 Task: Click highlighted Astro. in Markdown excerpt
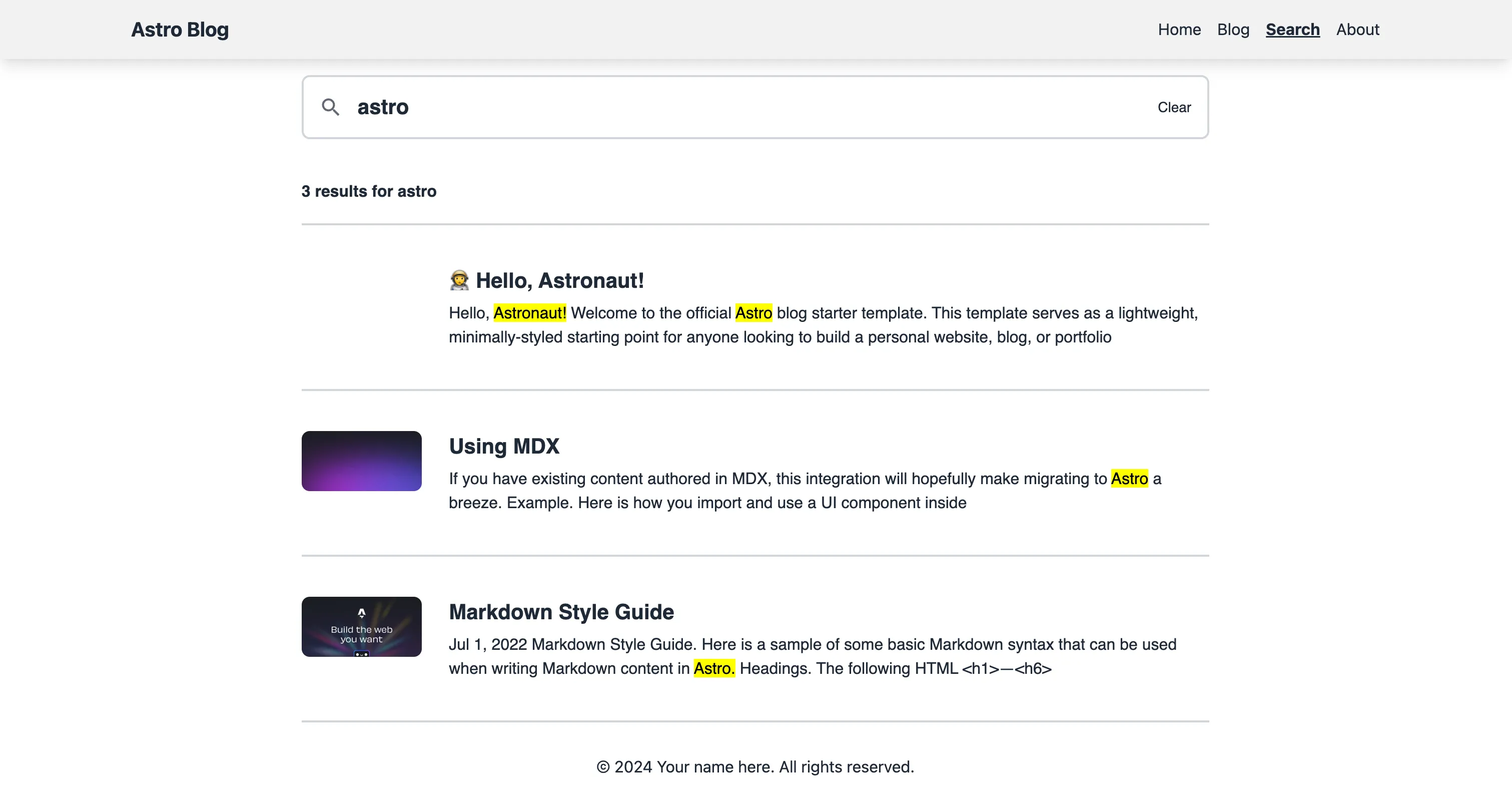[x=714, y=668]
